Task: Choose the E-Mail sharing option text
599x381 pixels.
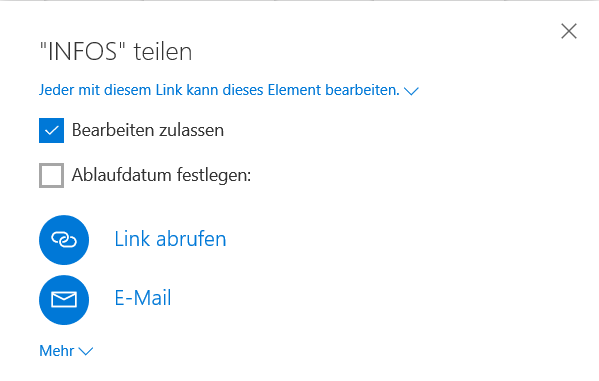Action: (143, 298)
